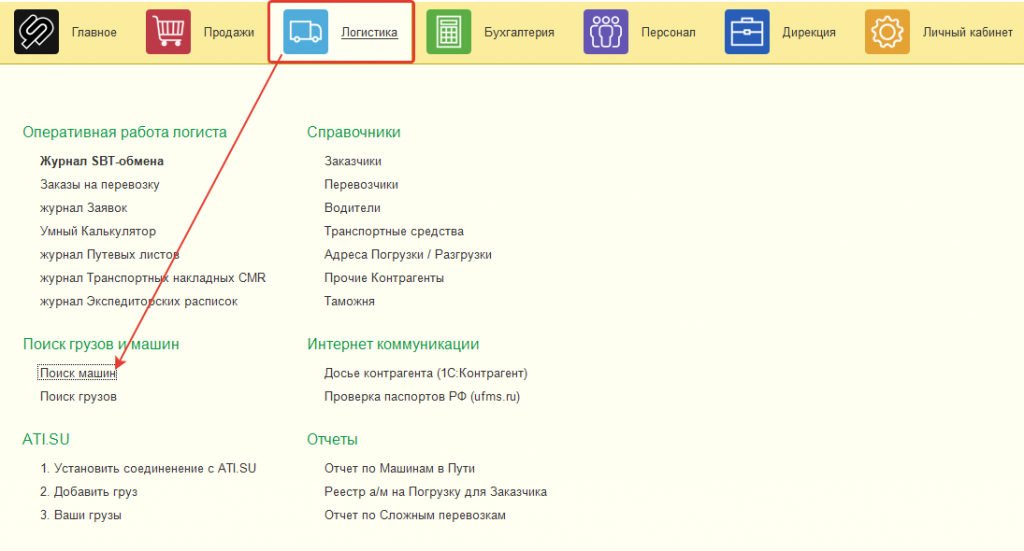This screenshot has height=551, width=1024.
Task: Open the Личный кабинет section label
Action: point(968,32)
